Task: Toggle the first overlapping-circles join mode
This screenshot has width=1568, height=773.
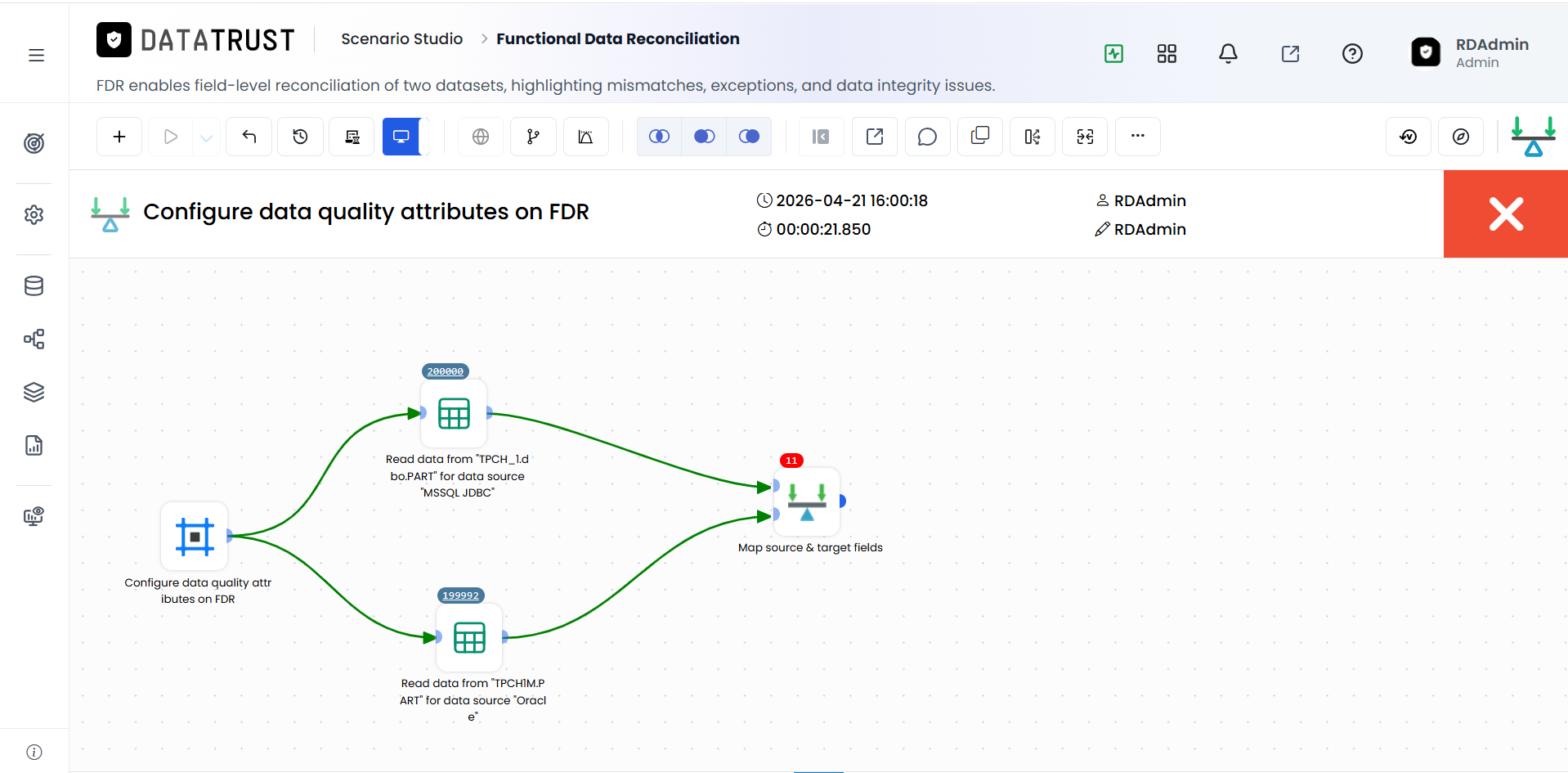Action: (659, 137)
